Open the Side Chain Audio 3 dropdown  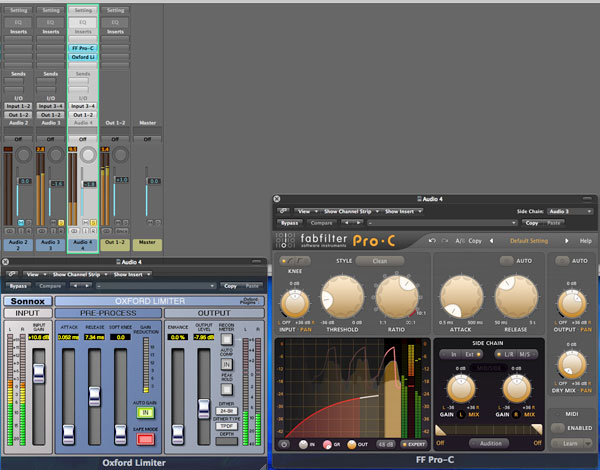(570, 211)
